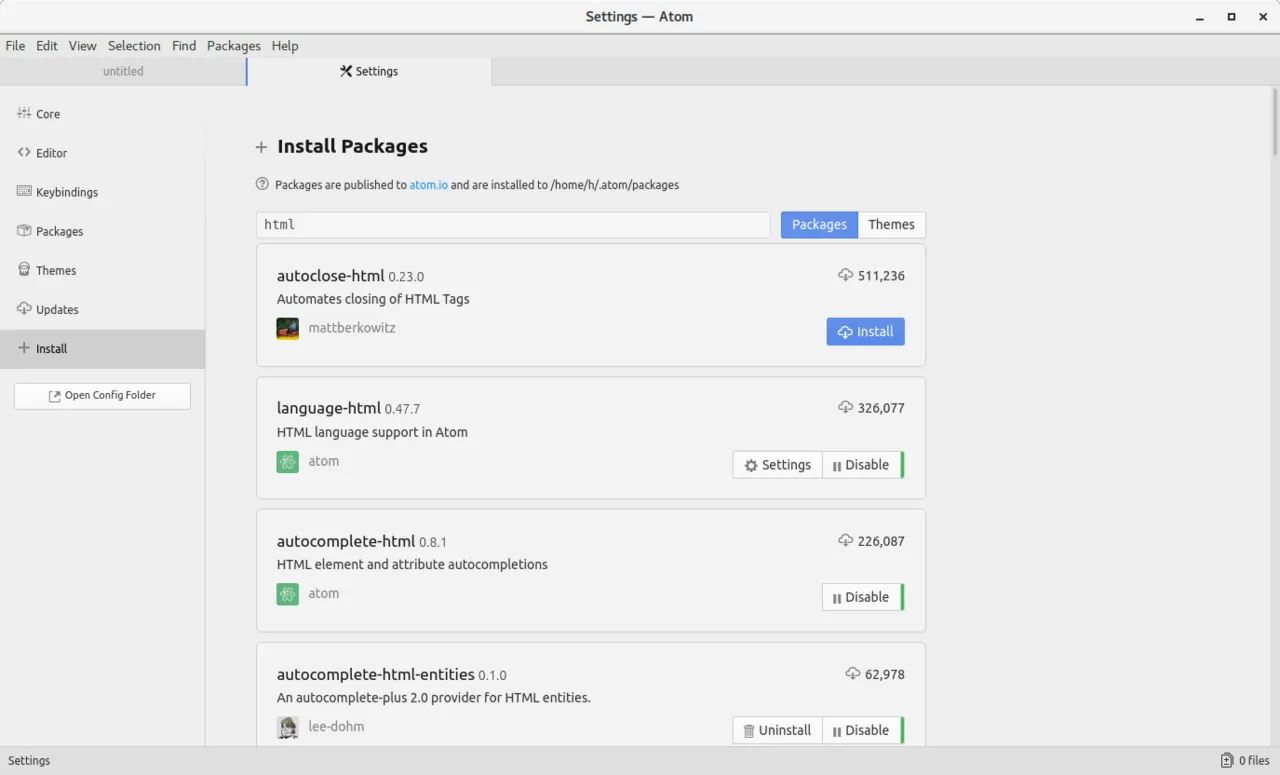Open the autocomplete-html package title

[x=346, y=541]
